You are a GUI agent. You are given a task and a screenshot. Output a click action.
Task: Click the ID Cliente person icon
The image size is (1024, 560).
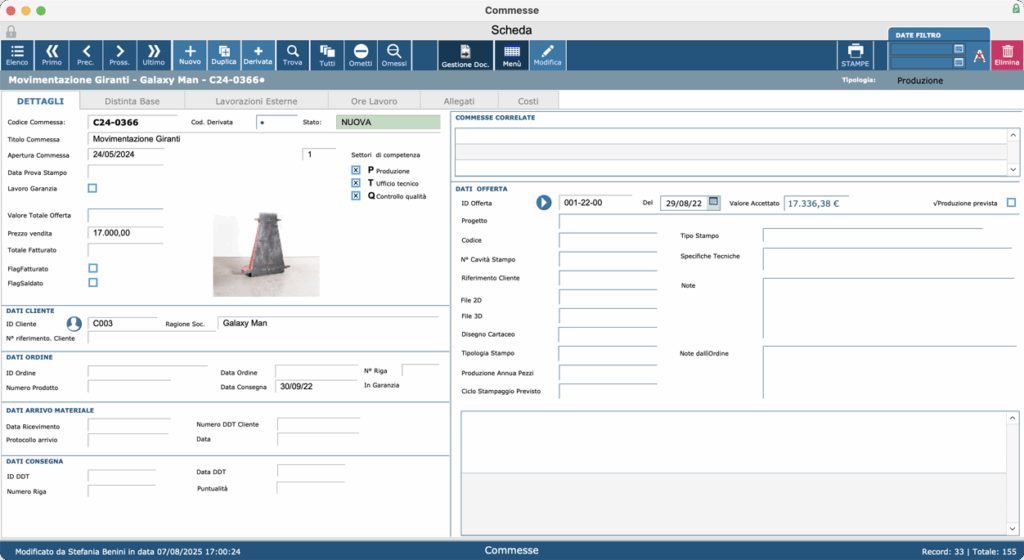[74, 323]
